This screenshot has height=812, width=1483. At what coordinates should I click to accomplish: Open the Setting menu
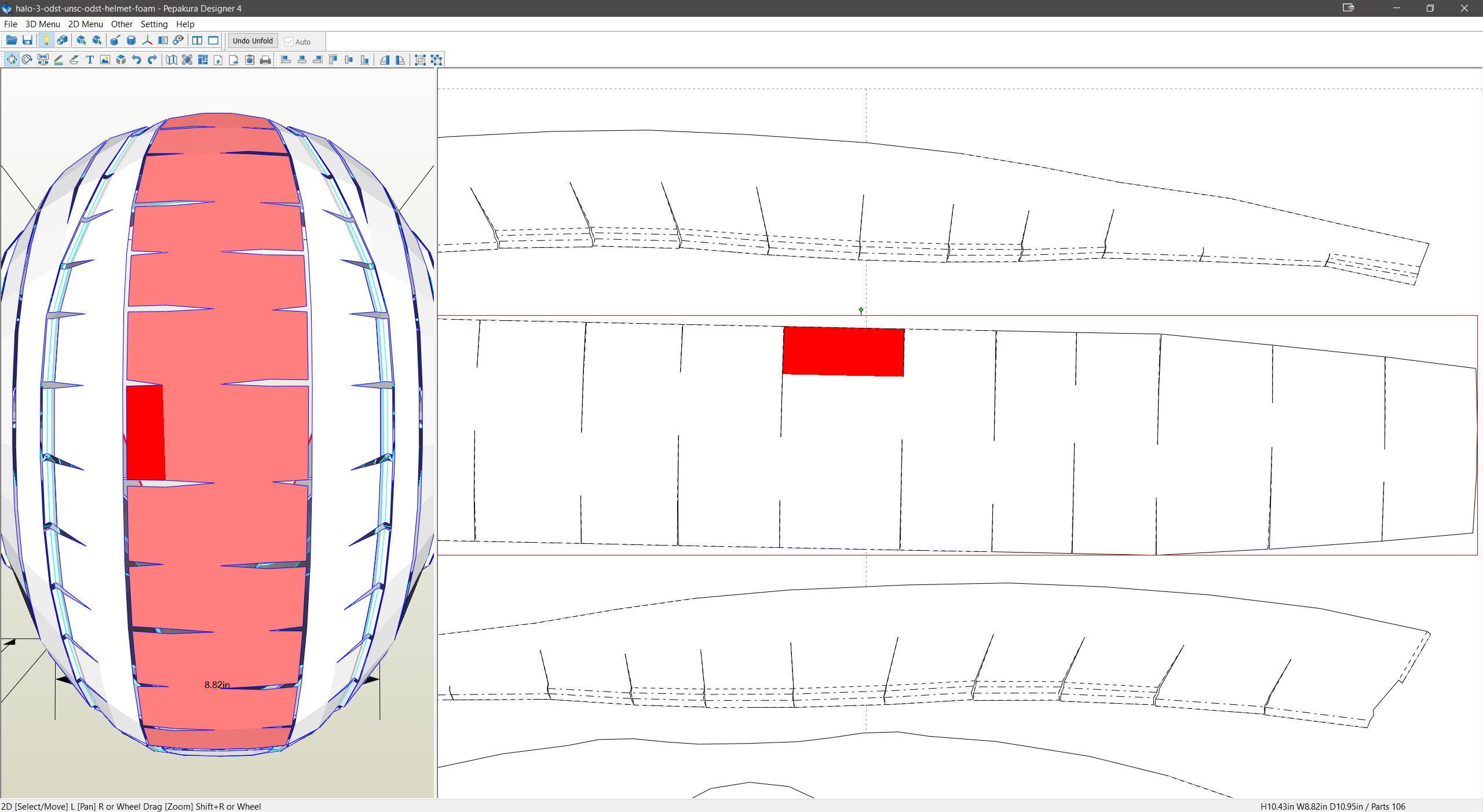[x=154, y=24]
